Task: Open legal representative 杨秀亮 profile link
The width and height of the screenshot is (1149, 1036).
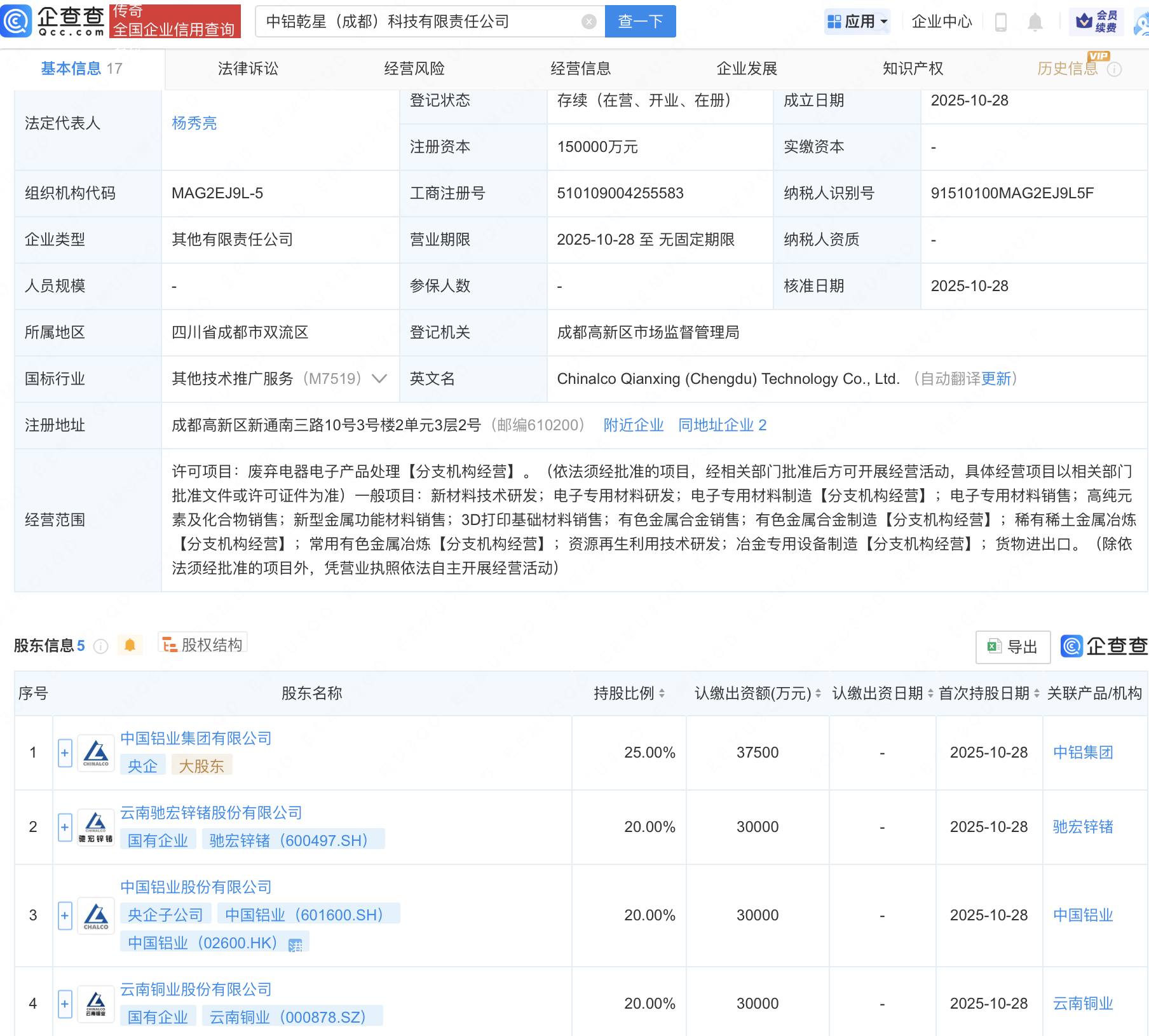Action: [194, 123]
